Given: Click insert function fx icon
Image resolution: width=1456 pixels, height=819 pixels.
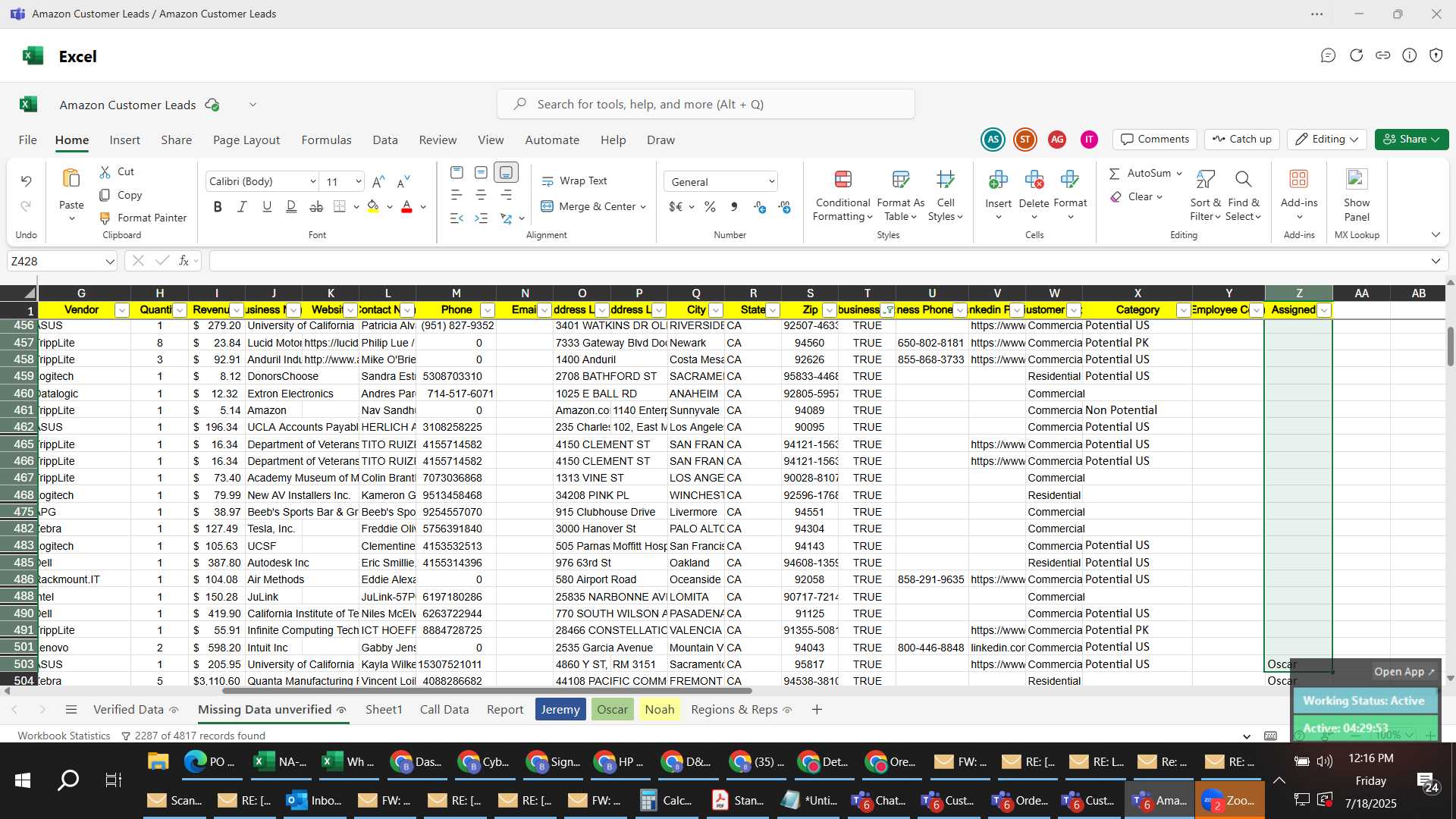Looking at the screenshot, I should pyautogui.click(x=184, y=261).
